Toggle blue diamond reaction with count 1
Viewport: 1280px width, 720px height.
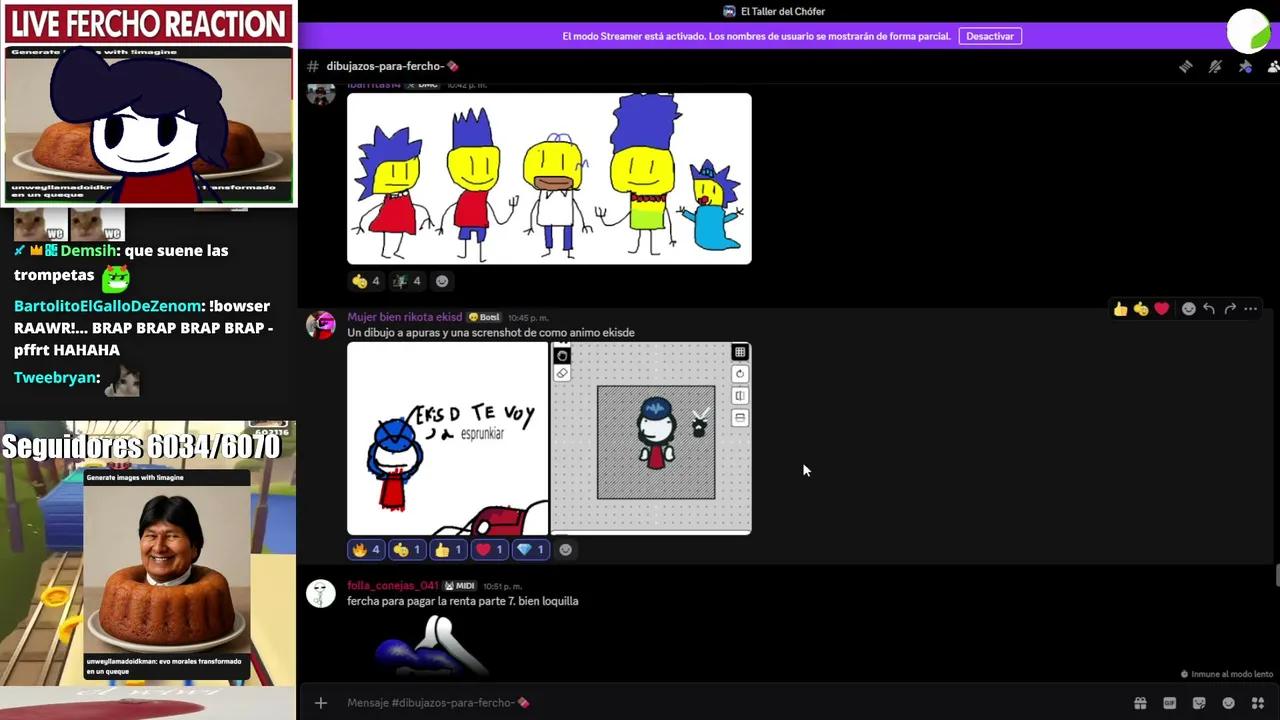pos(530,549)
